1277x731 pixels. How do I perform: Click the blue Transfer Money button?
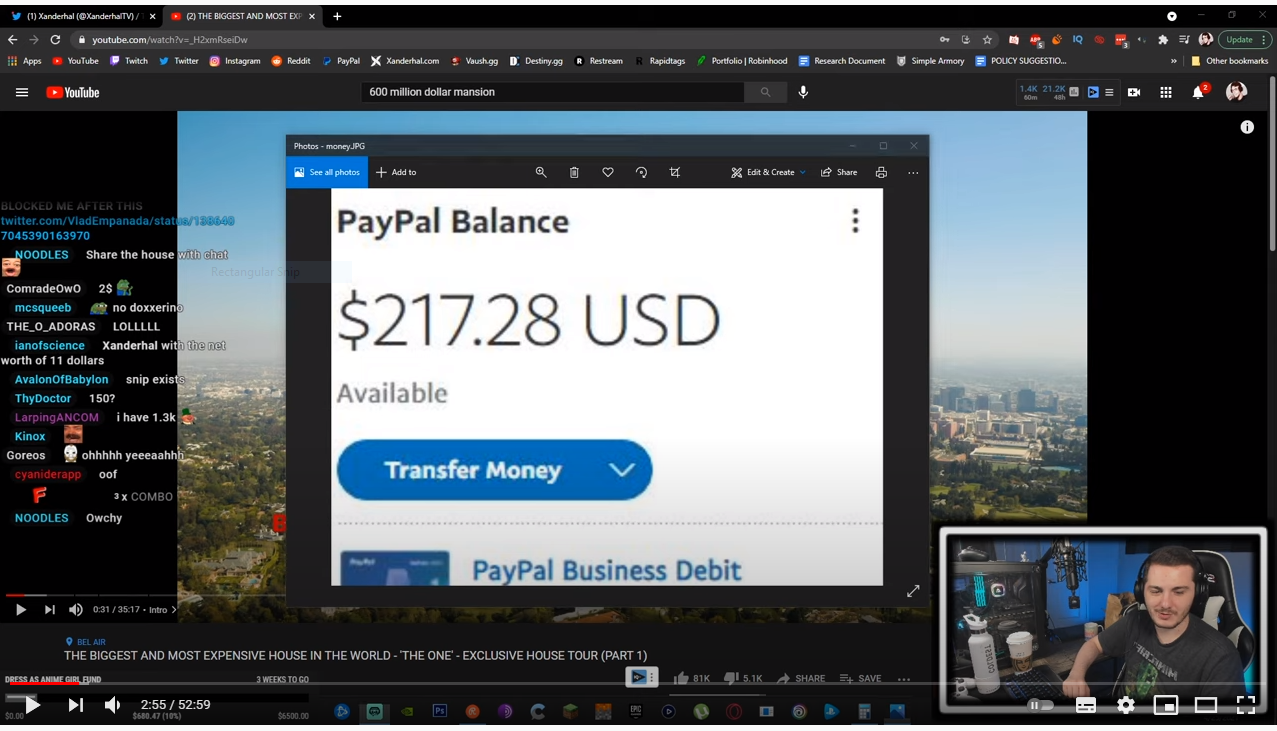point(494,470)
